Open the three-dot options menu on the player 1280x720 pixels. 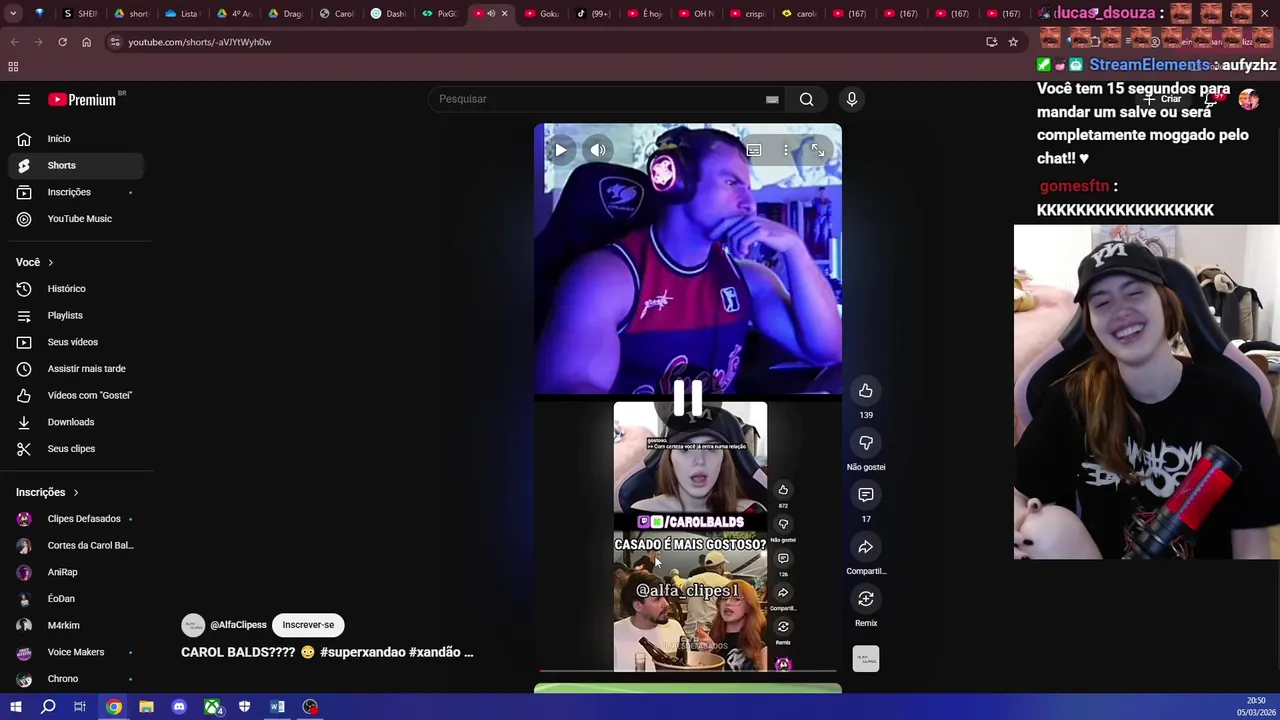[786, 150]
